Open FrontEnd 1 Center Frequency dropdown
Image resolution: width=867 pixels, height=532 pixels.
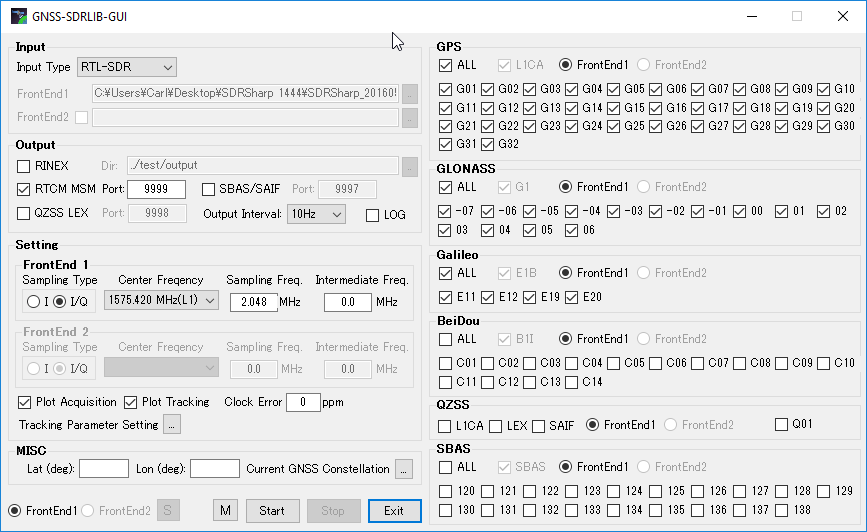click(x=161, y=302)
